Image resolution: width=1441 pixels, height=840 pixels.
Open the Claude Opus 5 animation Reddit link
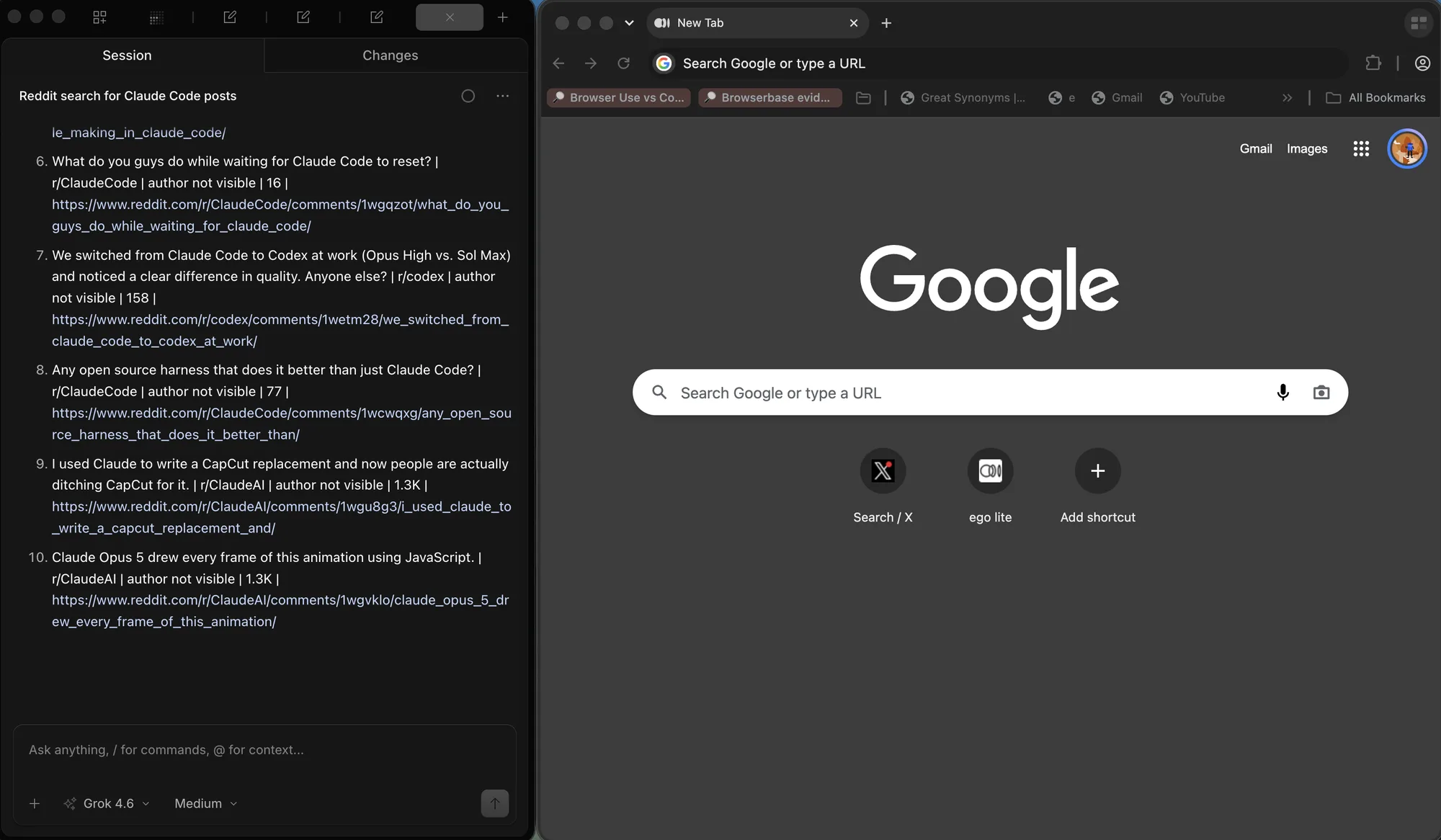(280, 611)
